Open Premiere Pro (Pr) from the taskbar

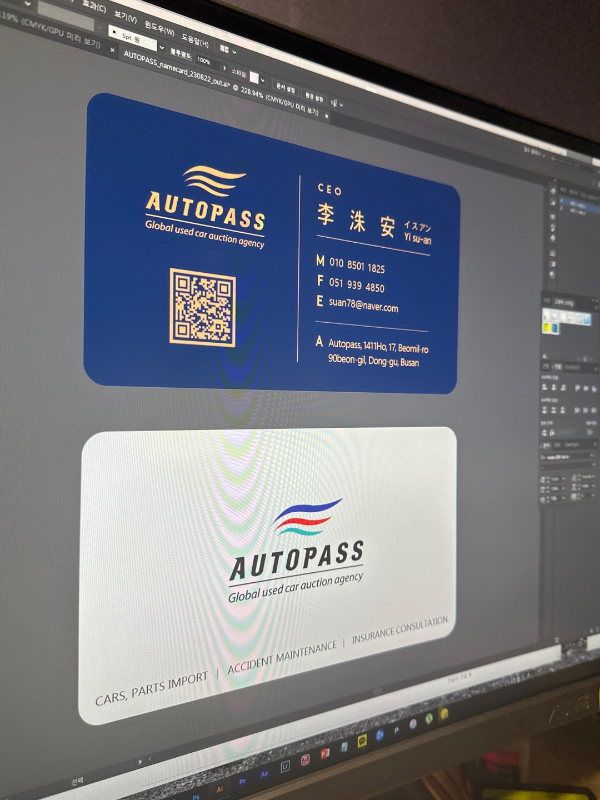242,781
